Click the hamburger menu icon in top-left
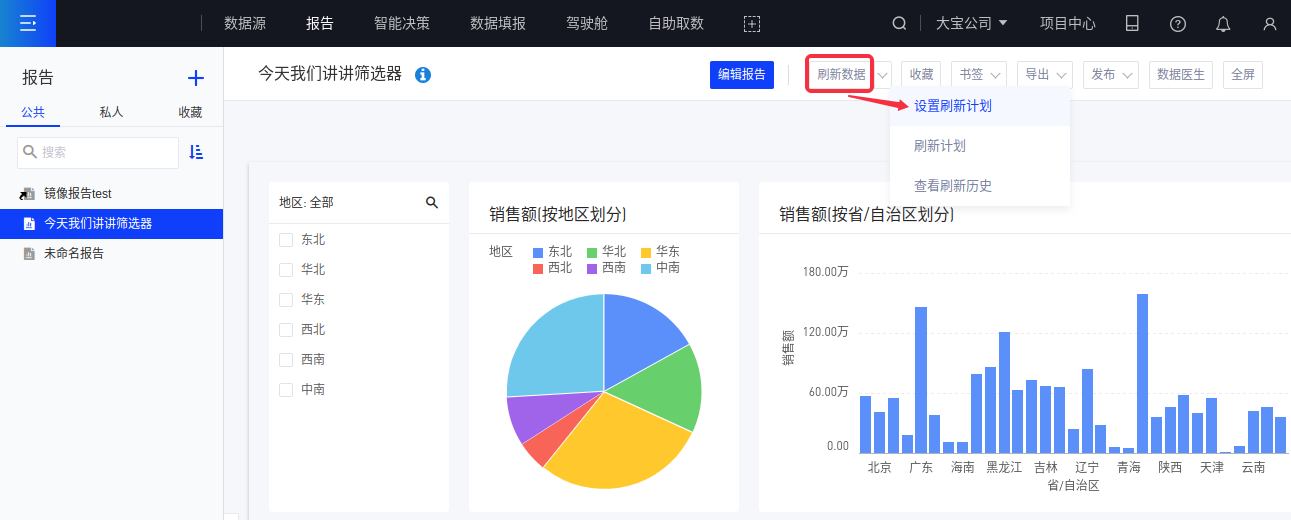 point(27,23)
